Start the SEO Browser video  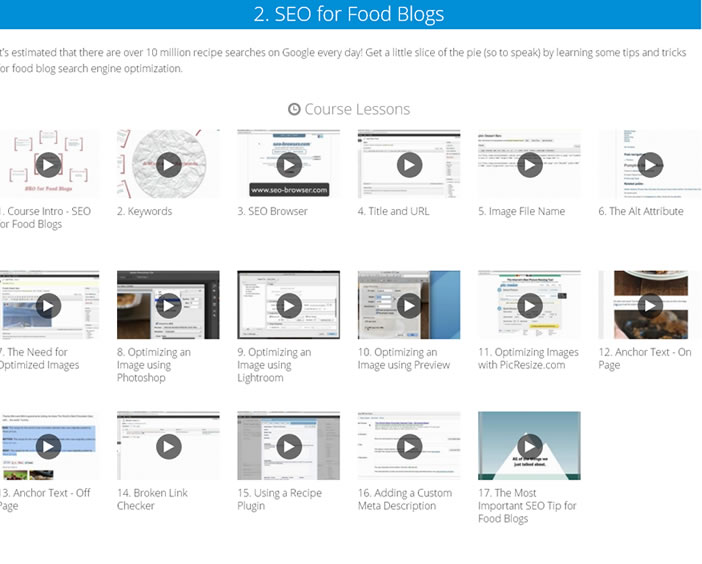pos(289,165)
